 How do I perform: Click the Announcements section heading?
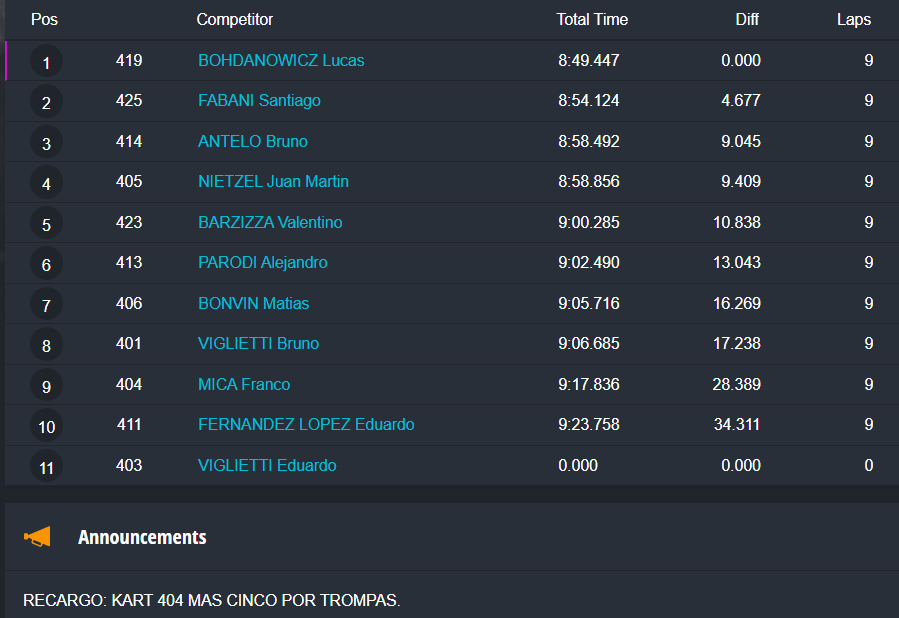[x=142, y=537]
